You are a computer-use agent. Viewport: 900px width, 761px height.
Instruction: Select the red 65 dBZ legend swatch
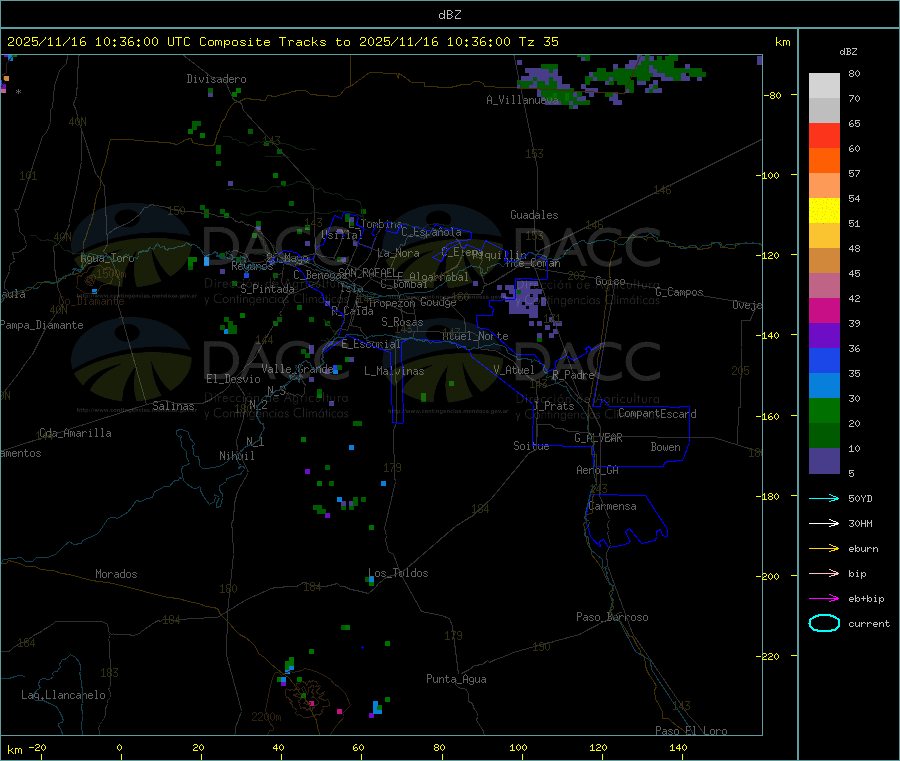(824, 135)
